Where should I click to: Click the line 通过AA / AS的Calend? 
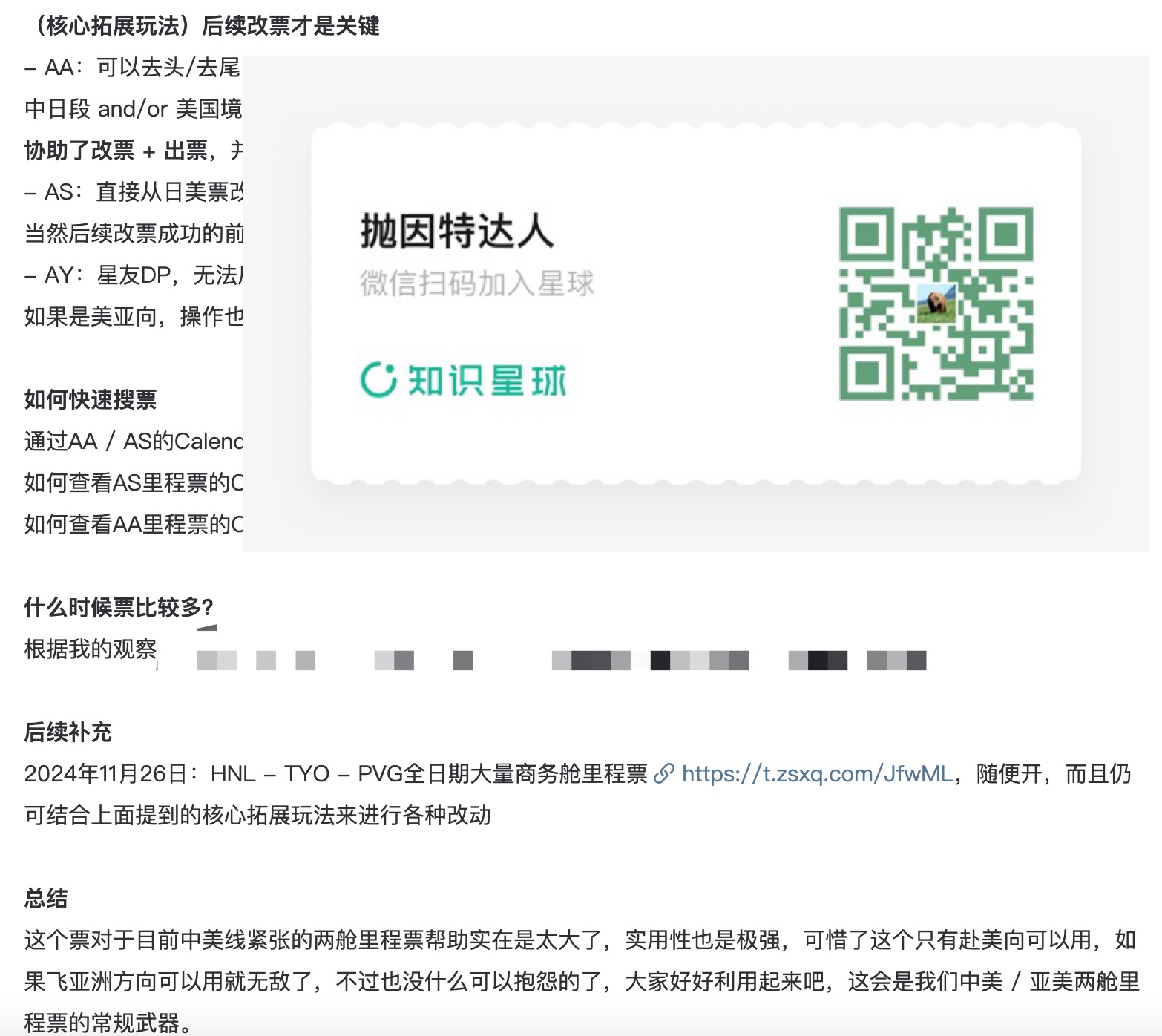point(134,441)
